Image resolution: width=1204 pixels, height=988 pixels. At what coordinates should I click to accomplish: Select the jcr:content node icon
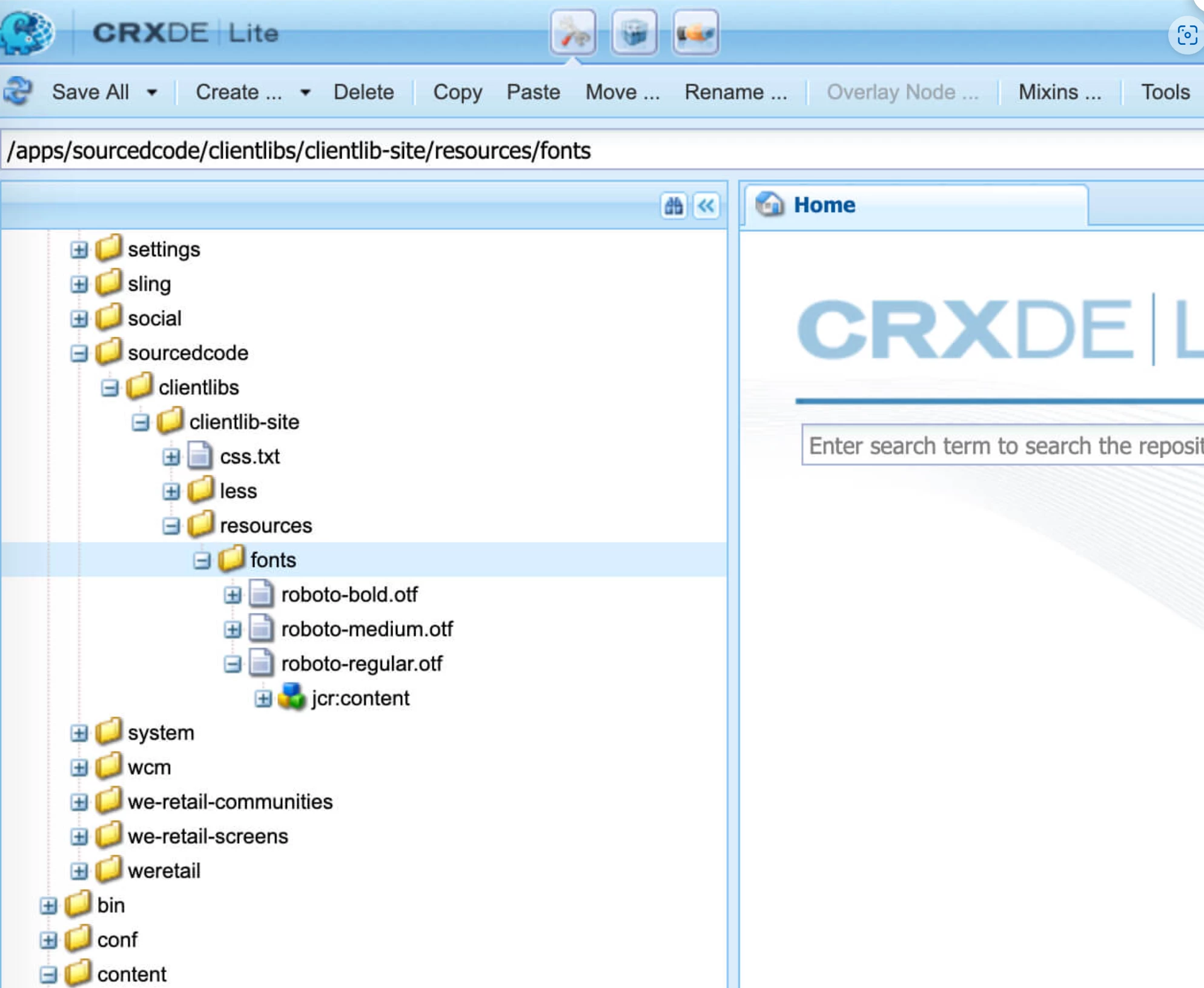(291, 697)
